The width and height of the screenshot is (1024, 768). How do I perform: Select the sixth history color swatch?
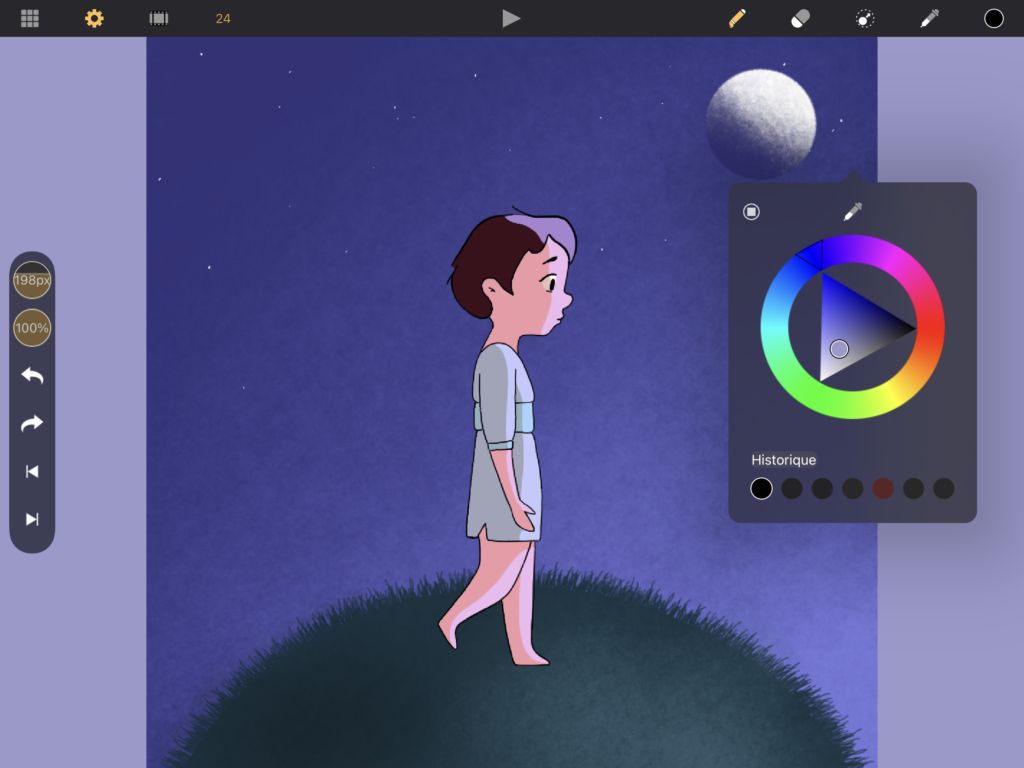coord(913,488)
